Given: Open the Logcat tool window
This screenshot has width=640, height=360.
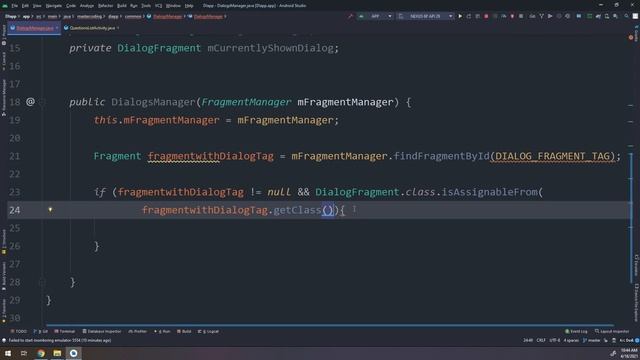Looking at the screenshot, I should tap(209, 331).
